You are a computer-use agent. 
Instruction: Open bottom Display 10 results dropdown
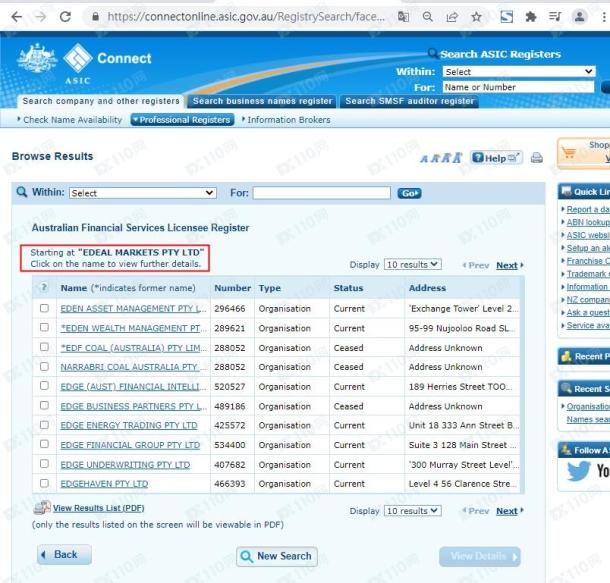click(413, 511)
